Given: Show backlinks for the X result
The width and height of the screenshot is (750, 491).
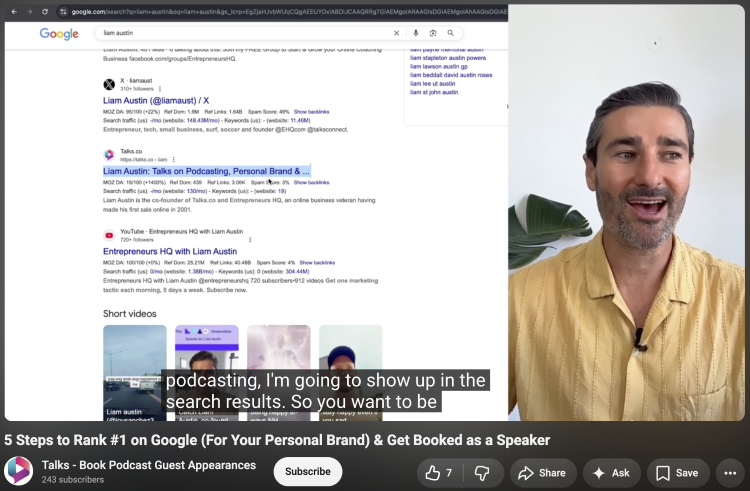Looking at the screenshot, I should (x=311, y=112).
